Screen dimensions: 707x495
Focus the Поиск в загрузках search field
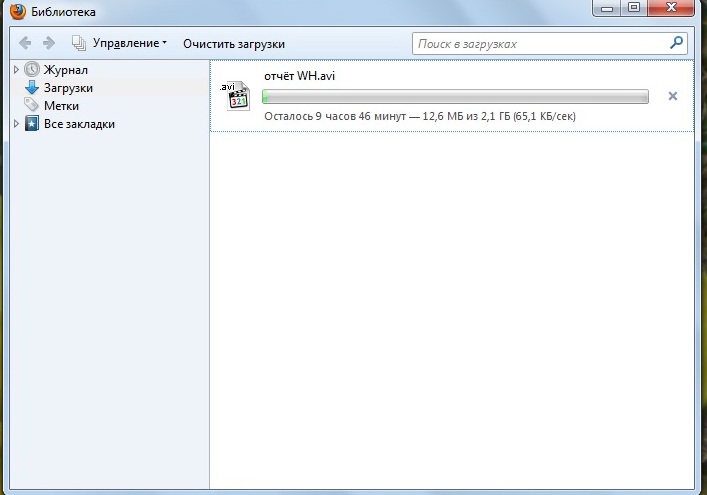[x=550, y=44]
